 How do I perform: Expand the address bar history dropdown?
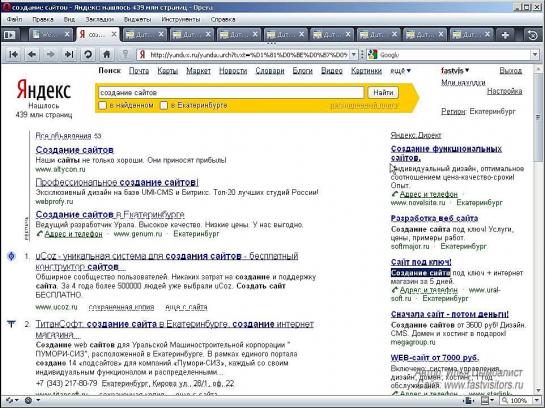(x=353, y=55)
